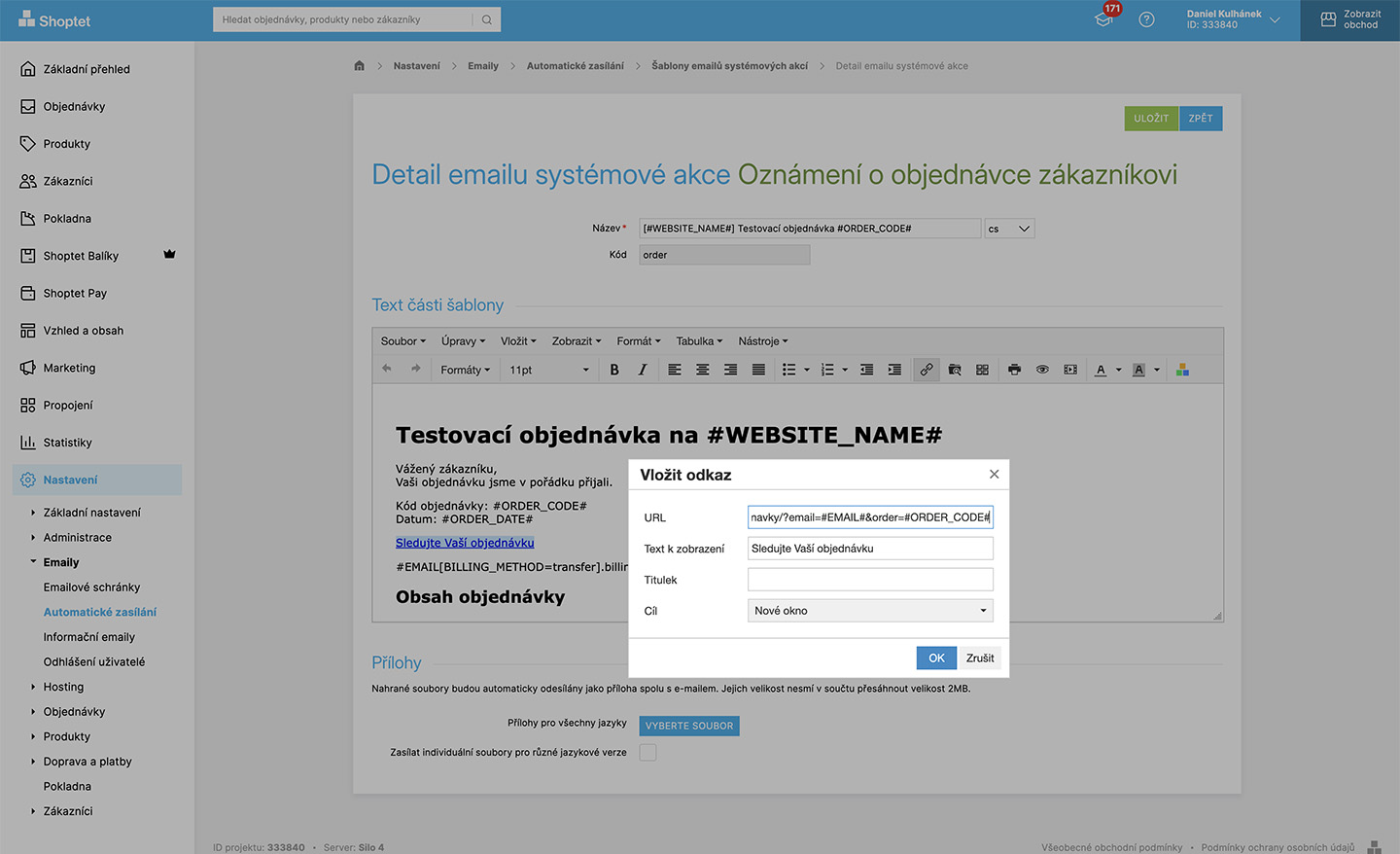Open the cs language dropdown
Screen dimensions: 1400x854
pos(1009,229)
